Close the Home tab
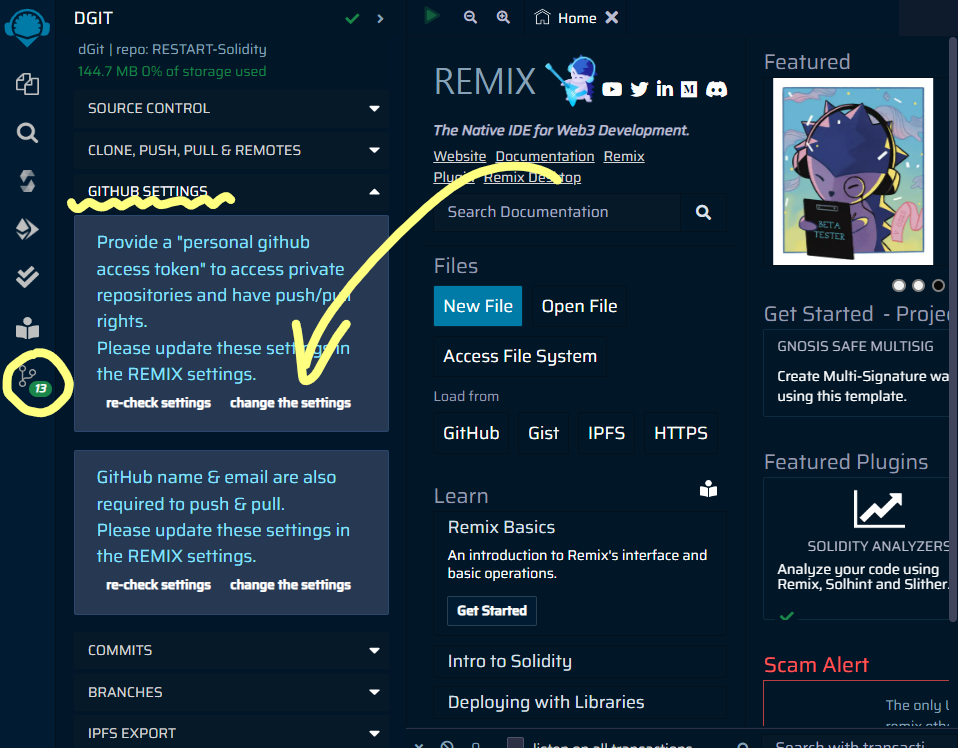The image size is (958, 748). pos(612,18)
